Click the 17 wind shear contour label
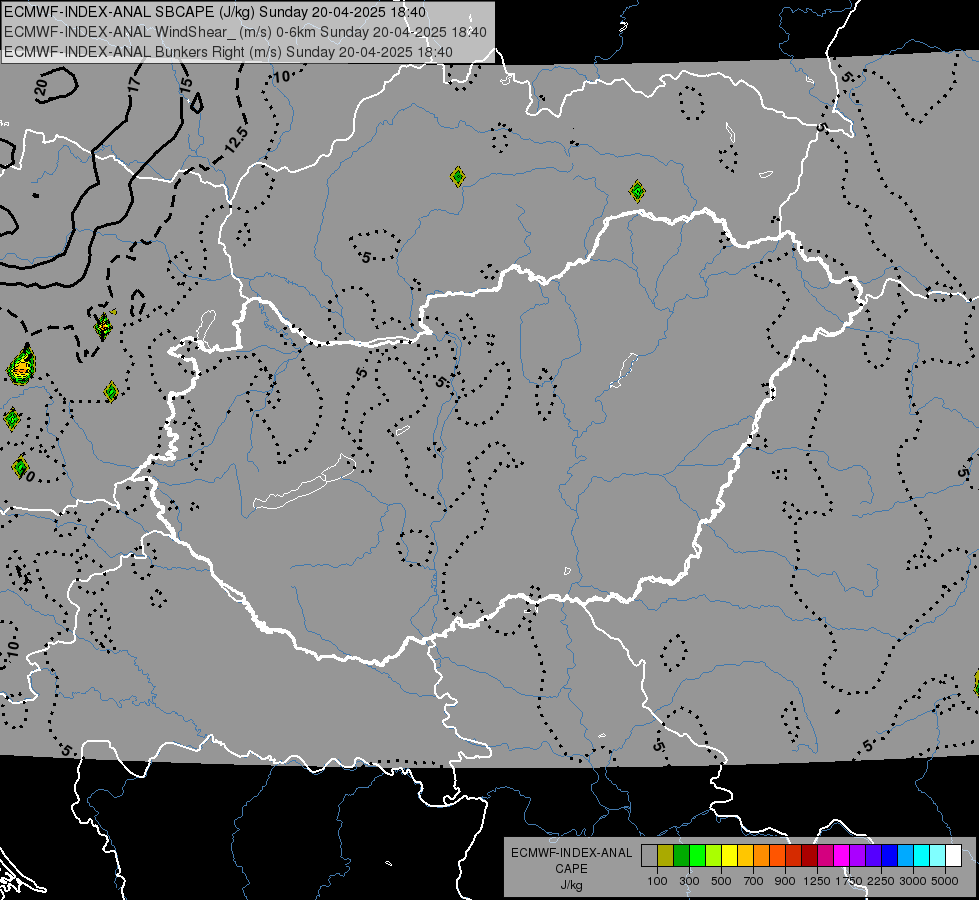The width and height of the screenshot is (979, 900). 134,84
